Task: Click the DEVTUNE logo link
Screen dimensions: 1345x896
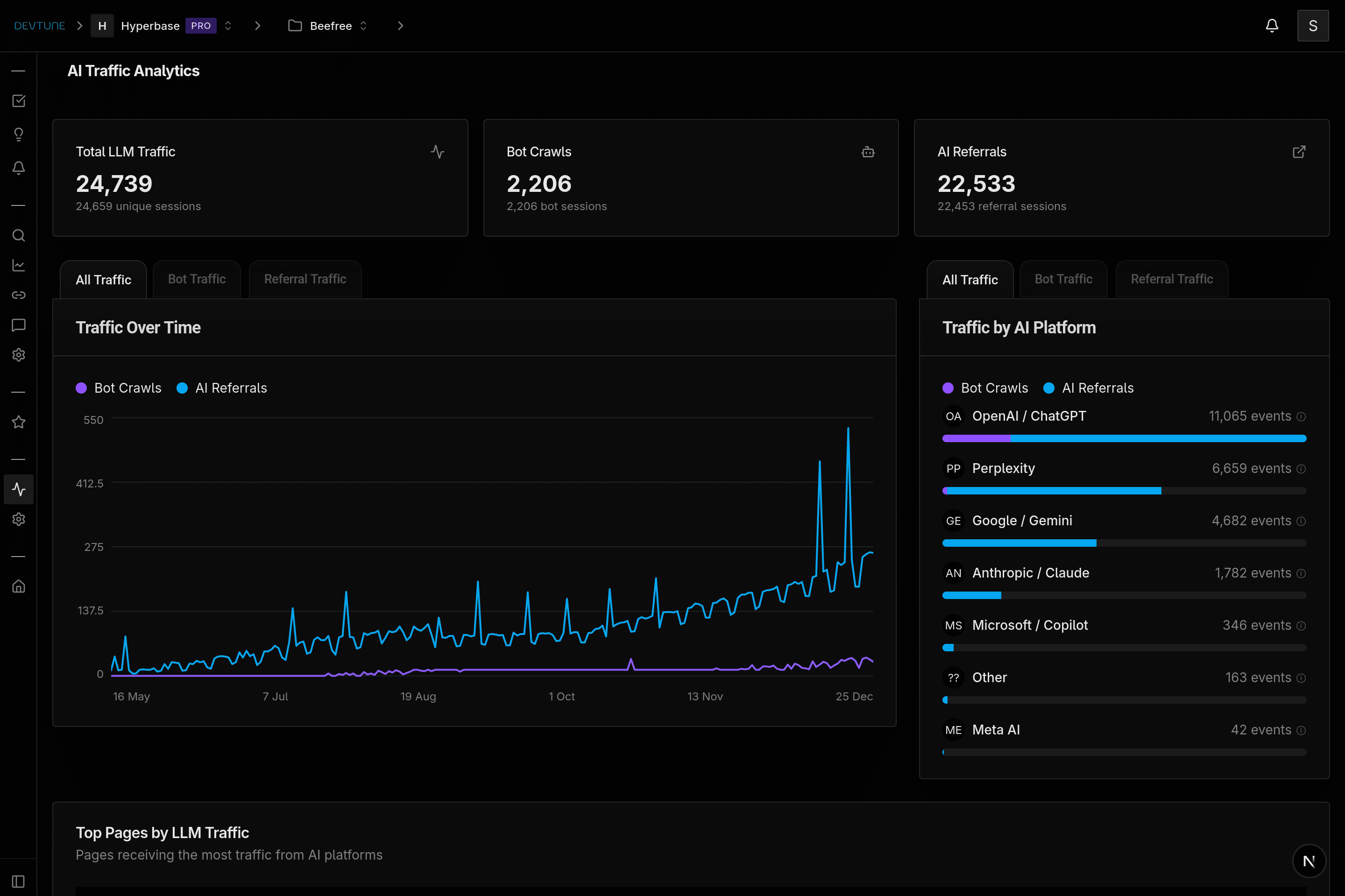Action: (x=40, y=25)
